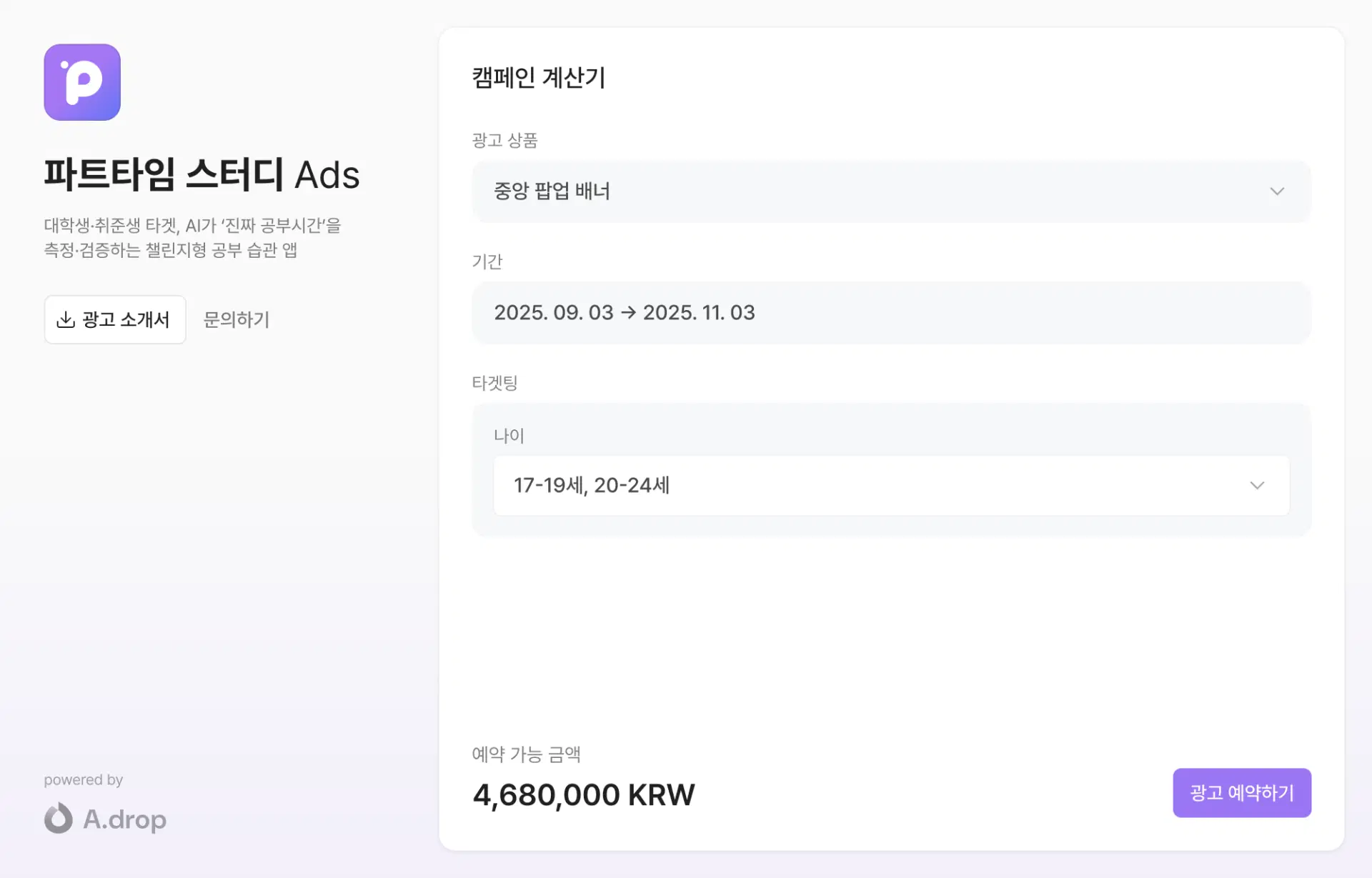Image resolution: width=1372 pixels, height=878 pixels.
Task: Click the A.drop droplet logo icon
Action: click(59, 819)
